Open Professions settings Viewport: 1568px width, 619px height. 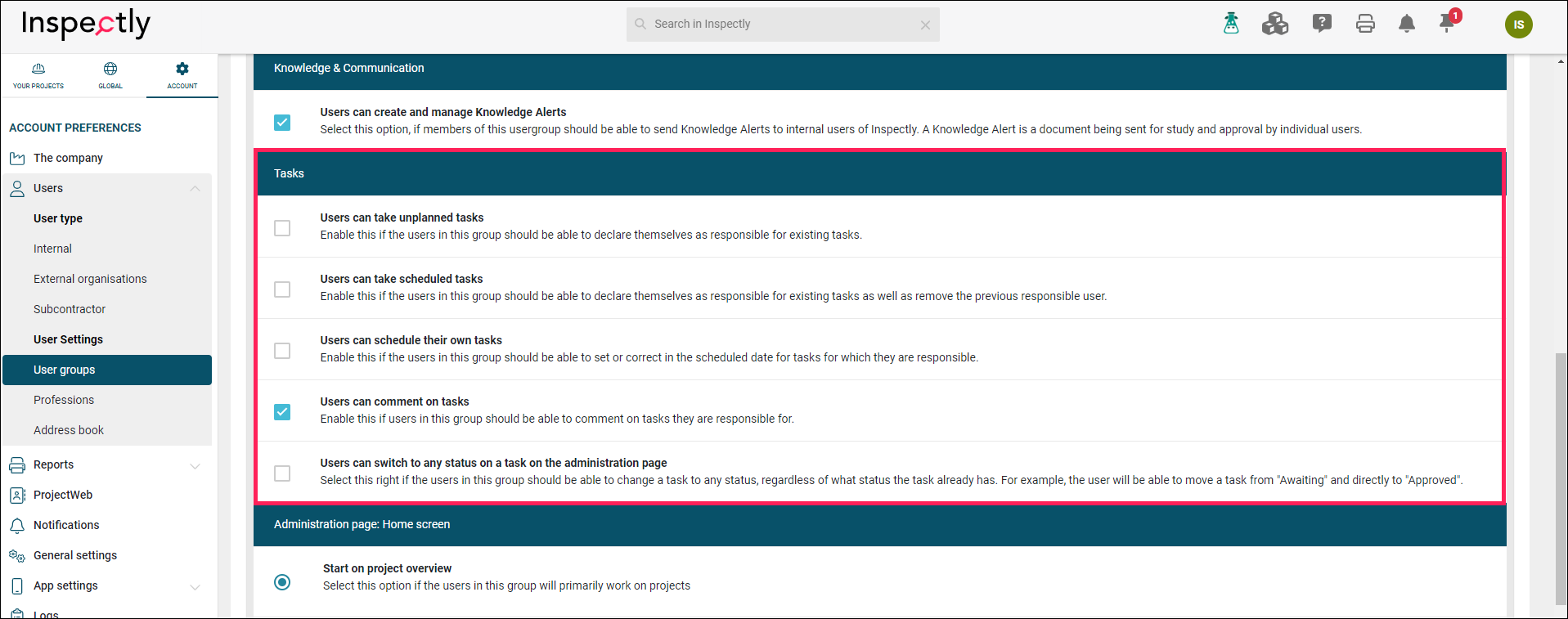64,400
